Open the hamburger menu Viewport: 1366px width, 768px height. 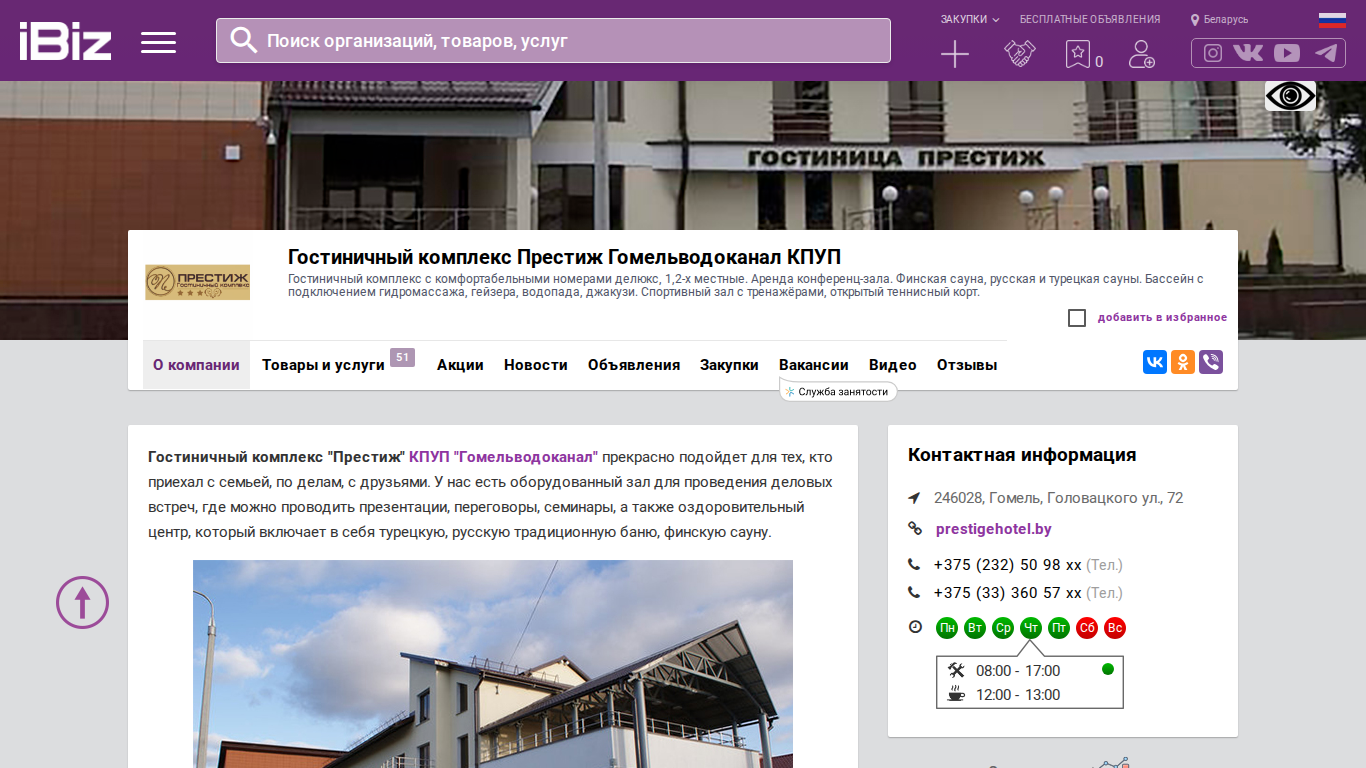(158, 42)
